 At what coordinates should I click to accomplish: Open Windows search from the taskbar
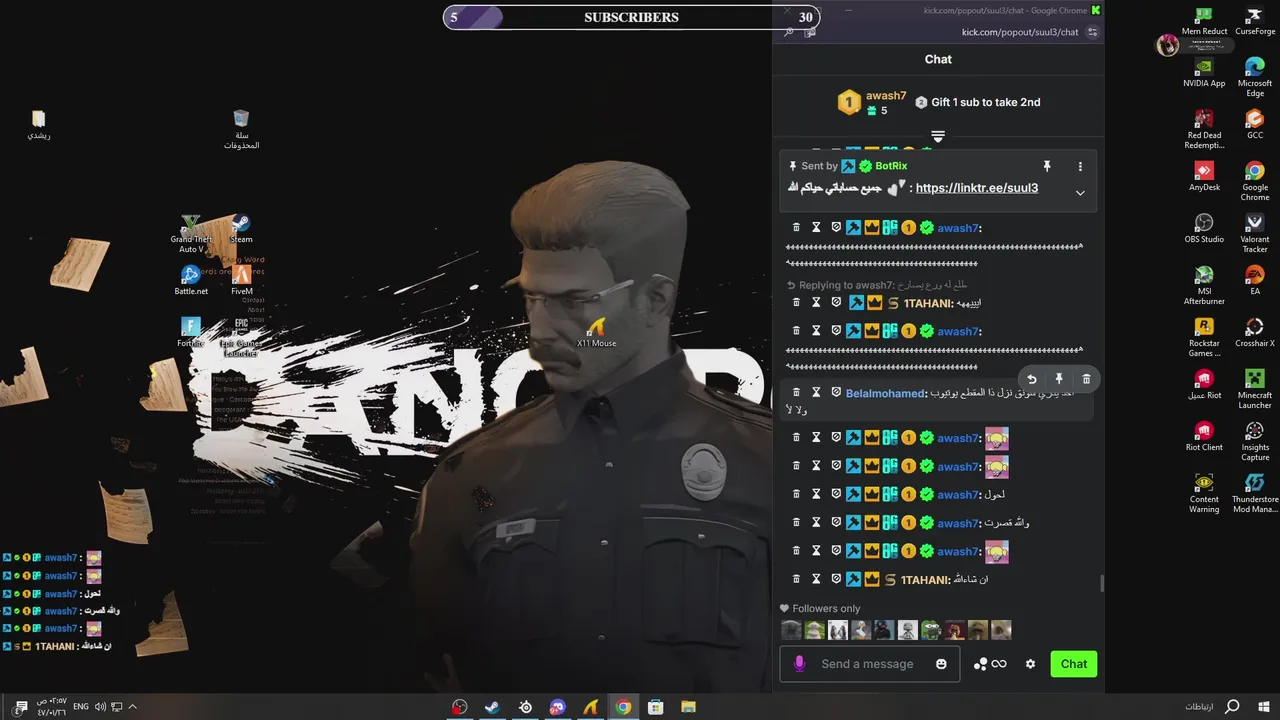point(1232,707)
